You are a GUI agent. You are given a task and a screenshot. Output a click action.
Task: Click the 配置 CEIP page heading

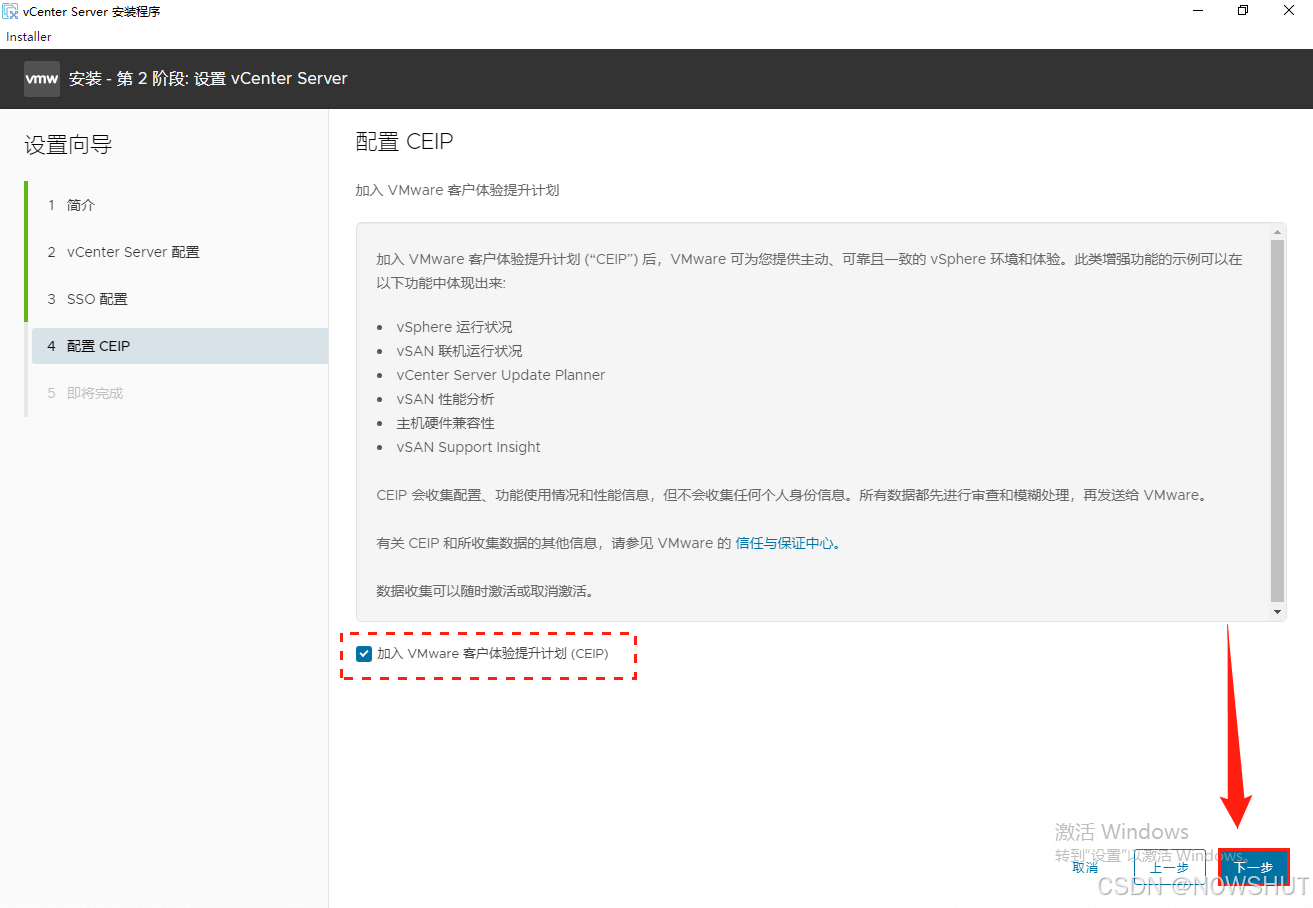405,141
